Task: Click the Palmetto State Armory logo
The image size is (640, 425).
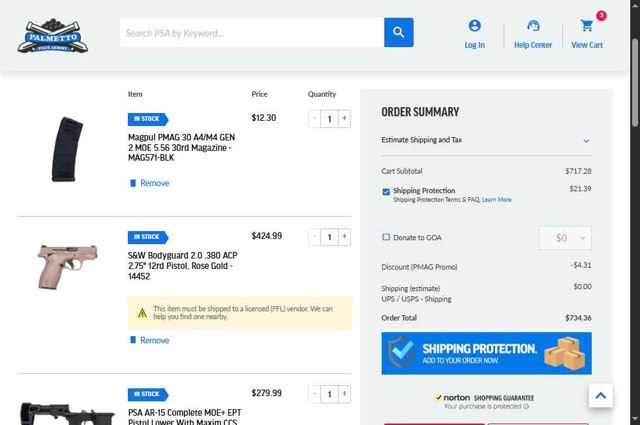Action: click(53, 35)
